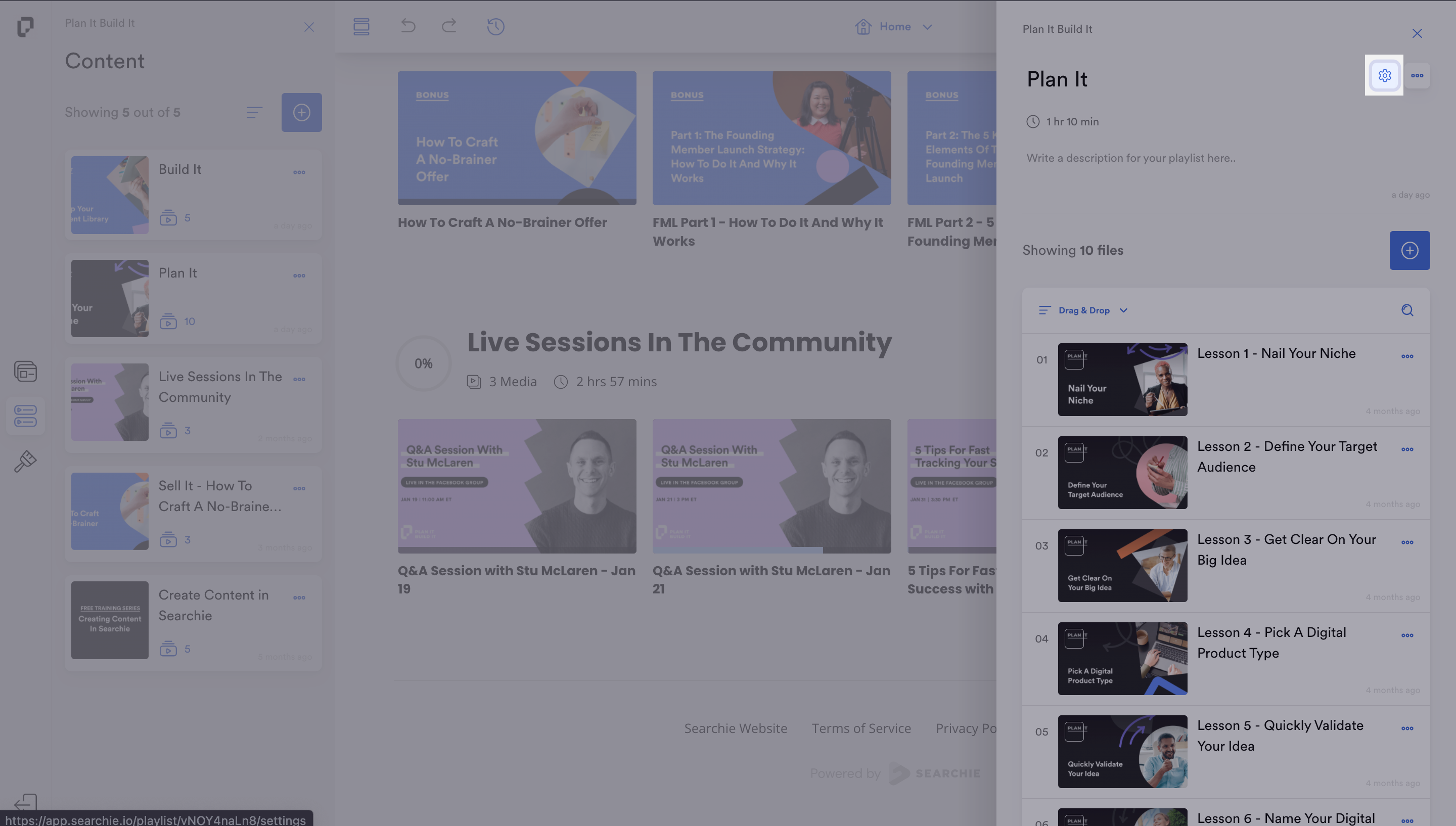Click the Live Sessions In The Community heading

pyautogui.click(x=679, y=342)
